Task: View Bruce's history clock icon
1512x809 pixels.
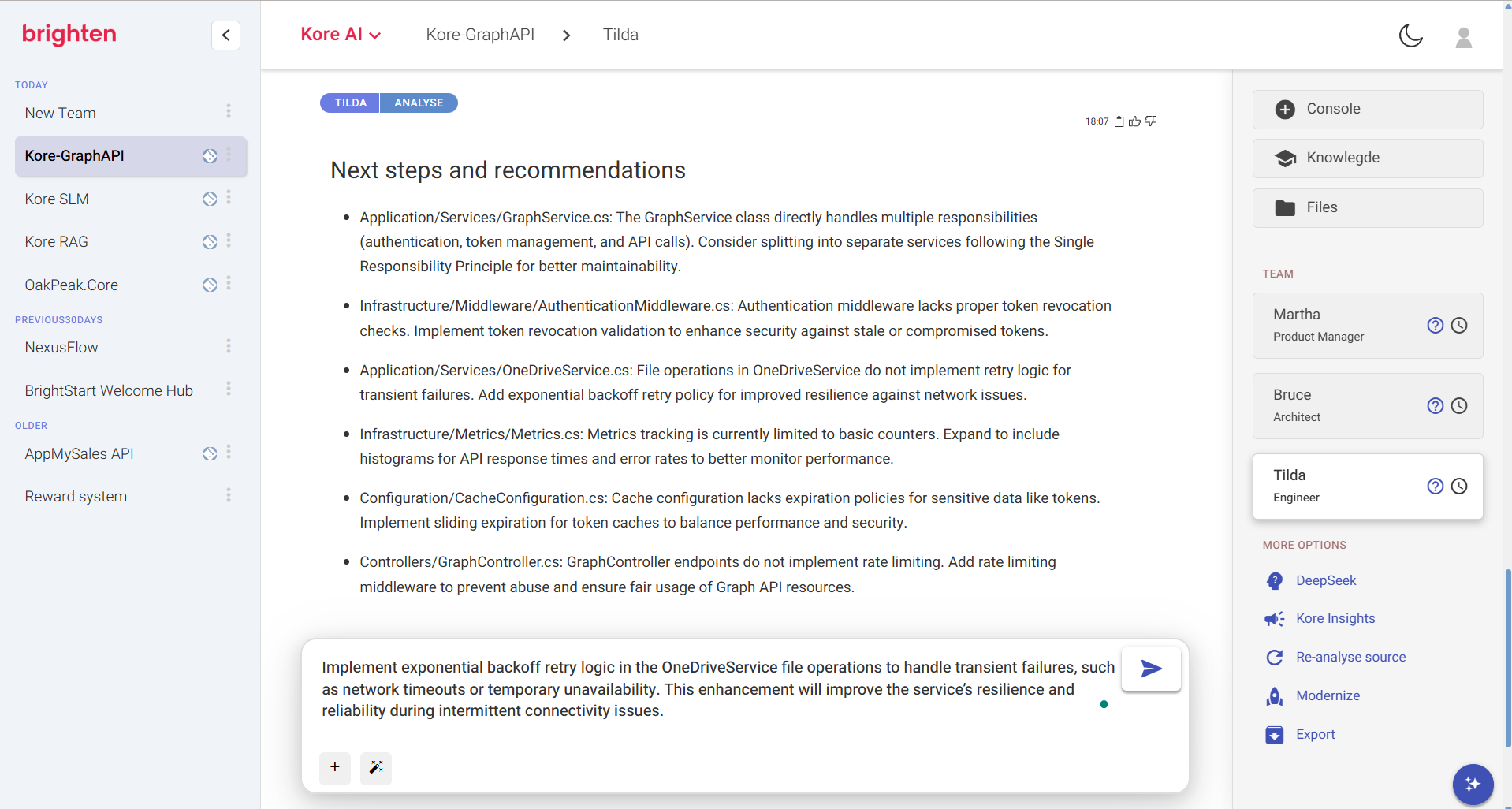Action: click(x=1459, y=406)
